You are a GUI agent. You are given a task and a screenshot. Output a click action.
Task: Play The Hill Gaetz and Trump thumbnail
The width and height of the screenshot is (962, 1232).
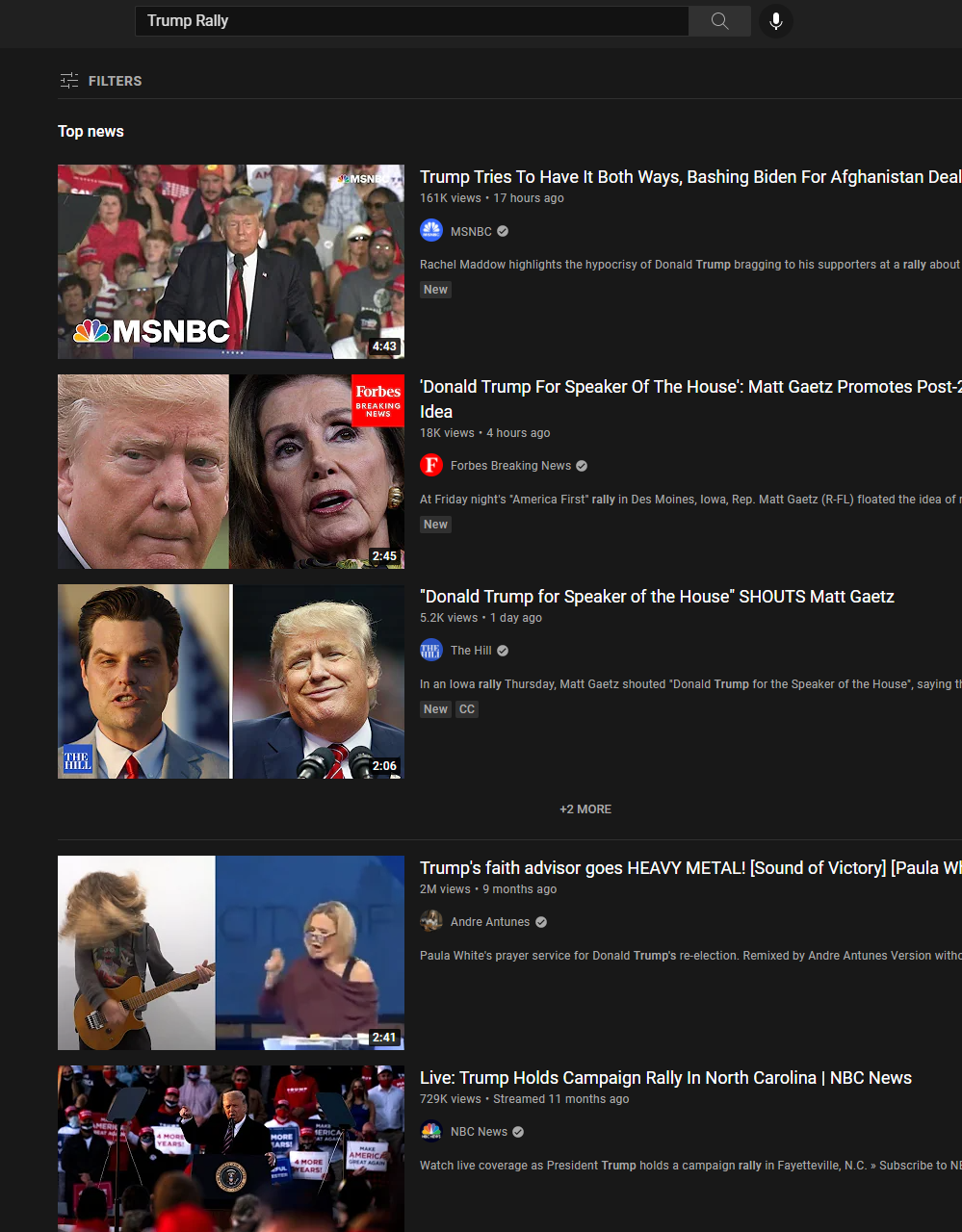tap(231, 681)
